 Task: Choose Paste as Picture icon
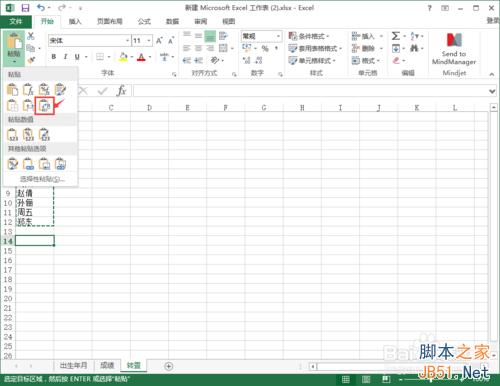(44, 164)
